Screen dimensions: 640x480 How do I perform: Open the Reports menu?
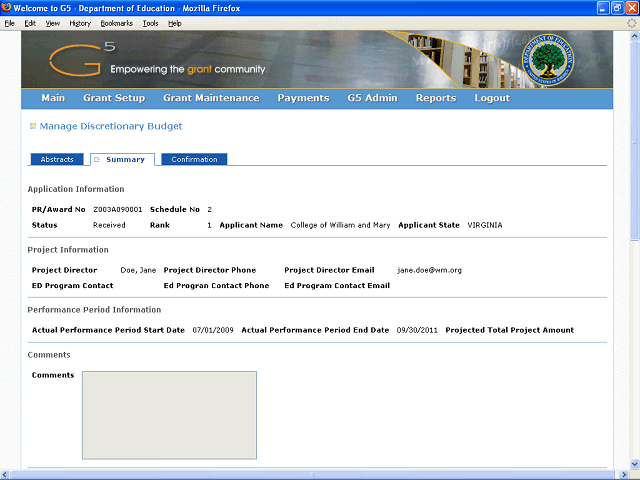[x=436, y=98]
